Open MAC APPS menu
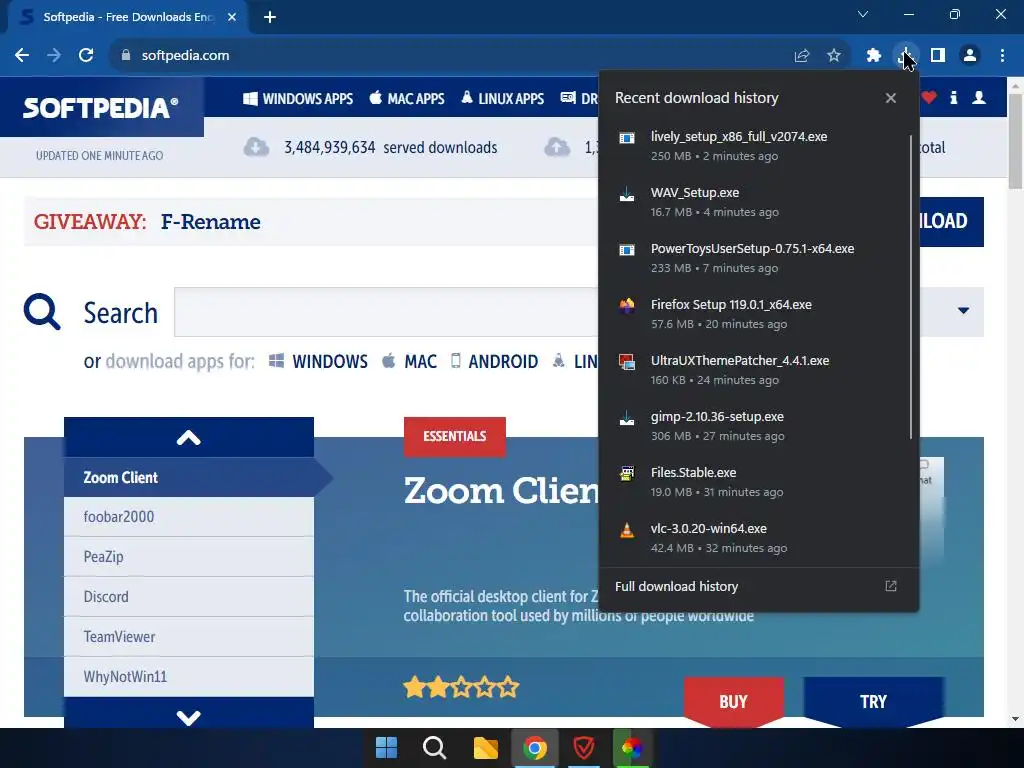The image size is (1024, 768). [x=406, y=99]
